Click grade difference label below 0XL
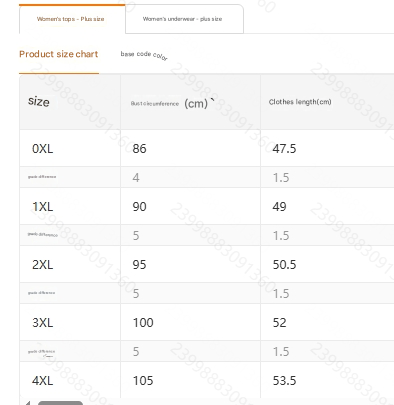 point(42,177)
